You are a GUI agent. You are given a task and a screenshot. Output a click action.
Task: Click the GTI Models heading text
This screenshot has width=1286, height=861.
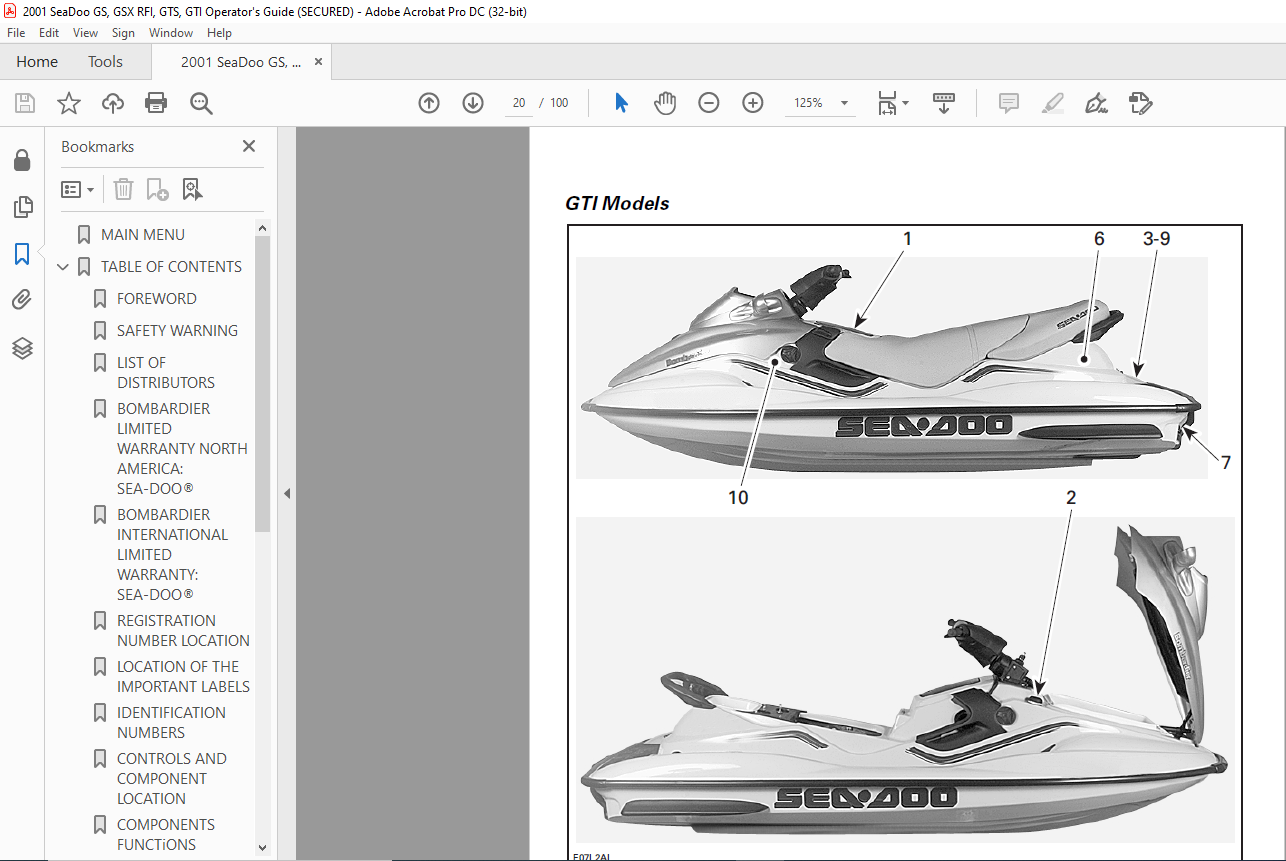tap(617, 203)
